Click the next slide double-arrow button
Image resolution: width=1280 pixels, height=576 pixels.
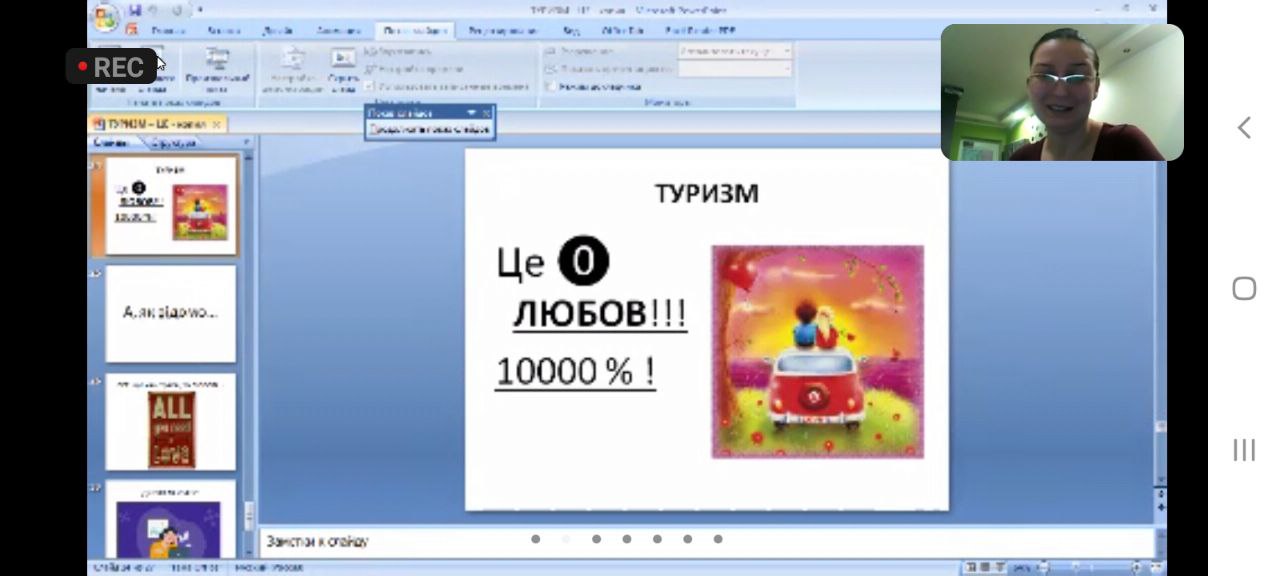point(1160,509)
